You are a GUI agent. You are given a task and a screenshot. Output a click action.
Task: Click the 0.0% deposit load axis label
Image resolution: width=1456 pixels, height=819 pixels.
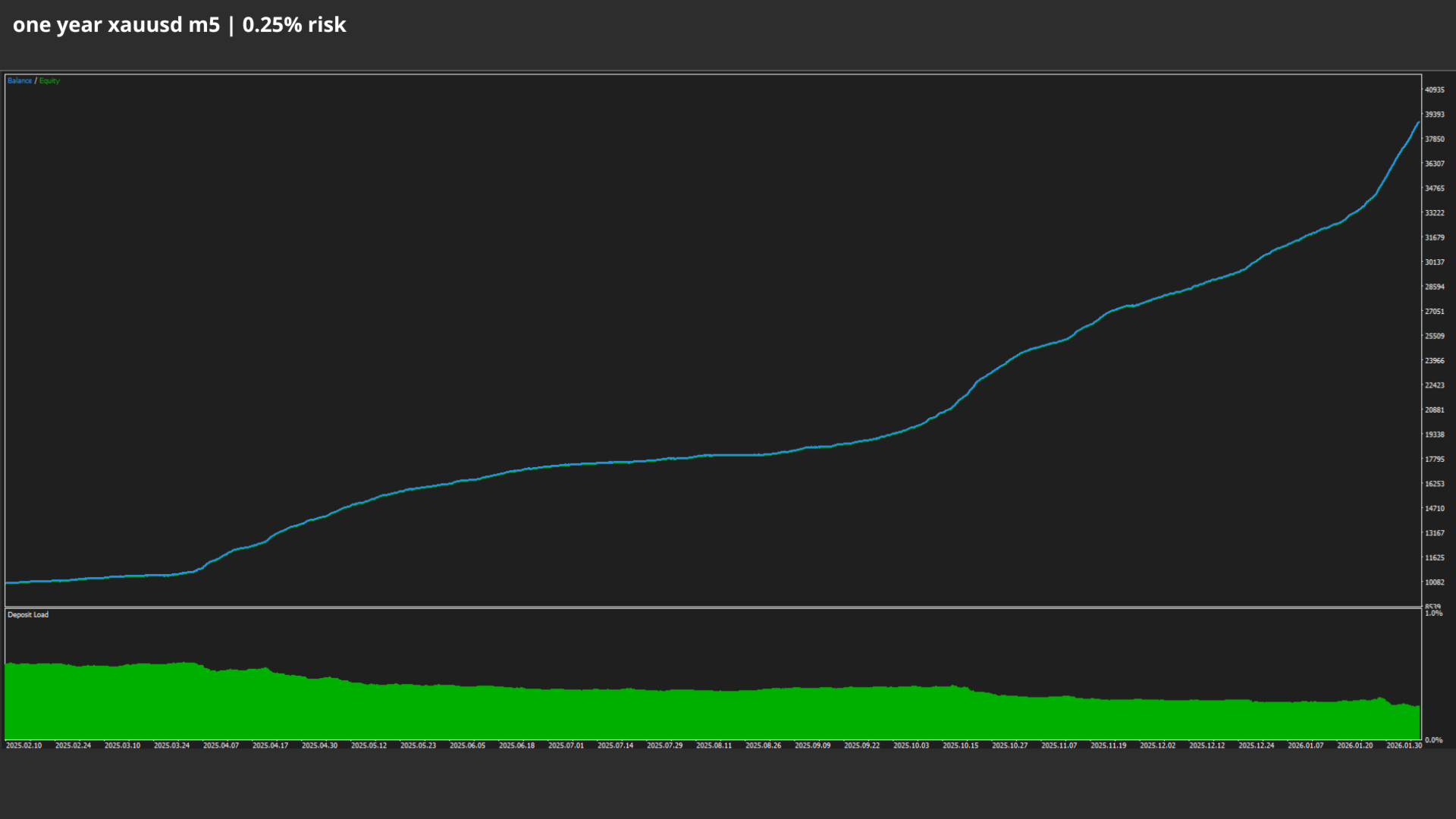[1433, 739]
